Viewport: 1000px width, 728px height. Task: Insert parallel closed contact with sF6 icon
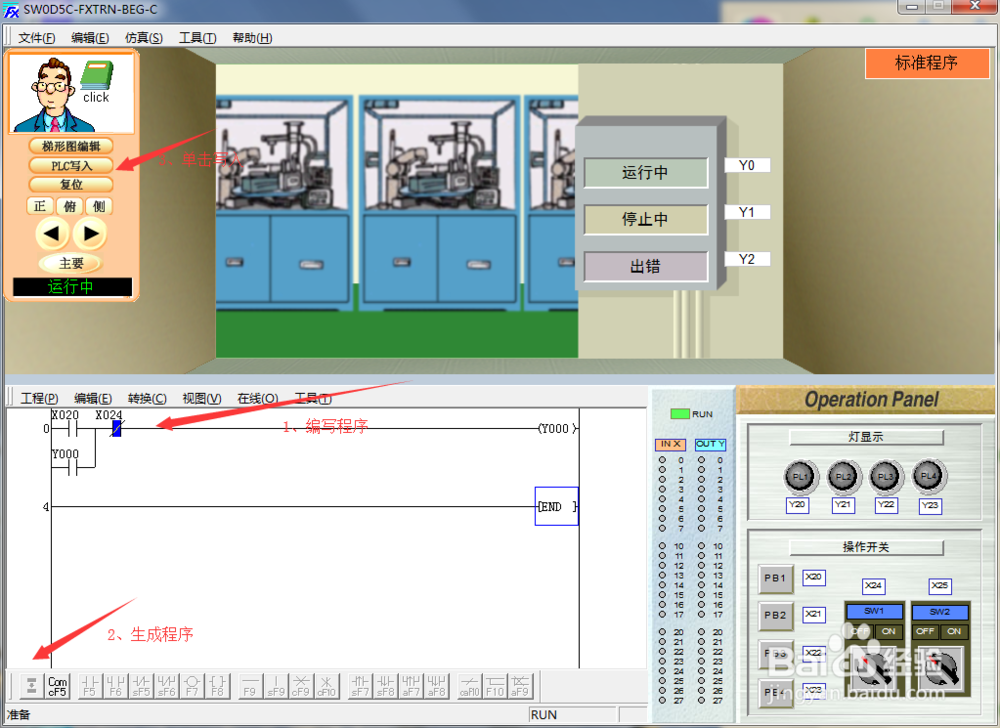coord(166,686)
